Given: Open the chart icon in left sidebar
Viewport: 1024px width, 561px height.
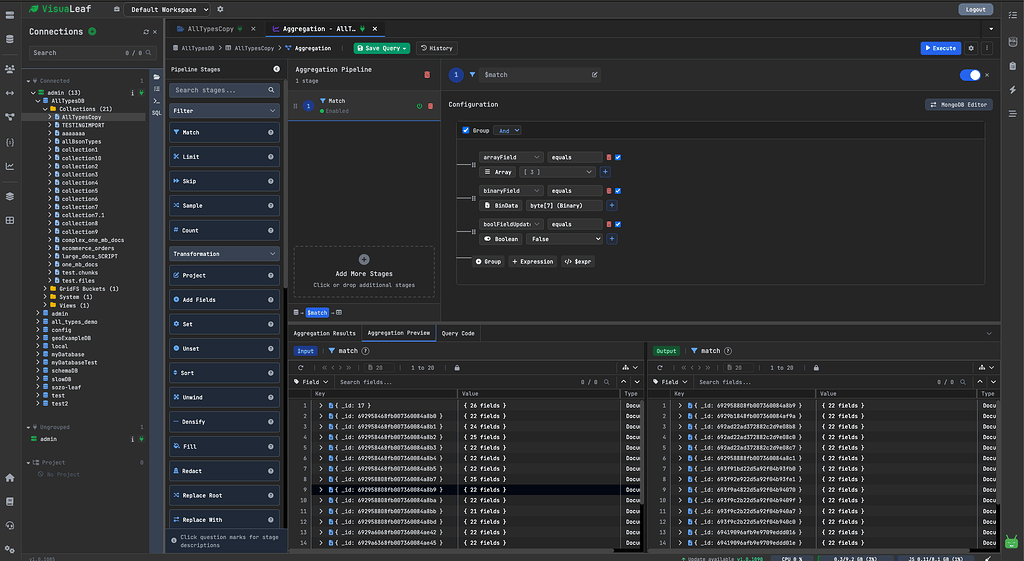Looking at the screenshot, I should point(10,166).
